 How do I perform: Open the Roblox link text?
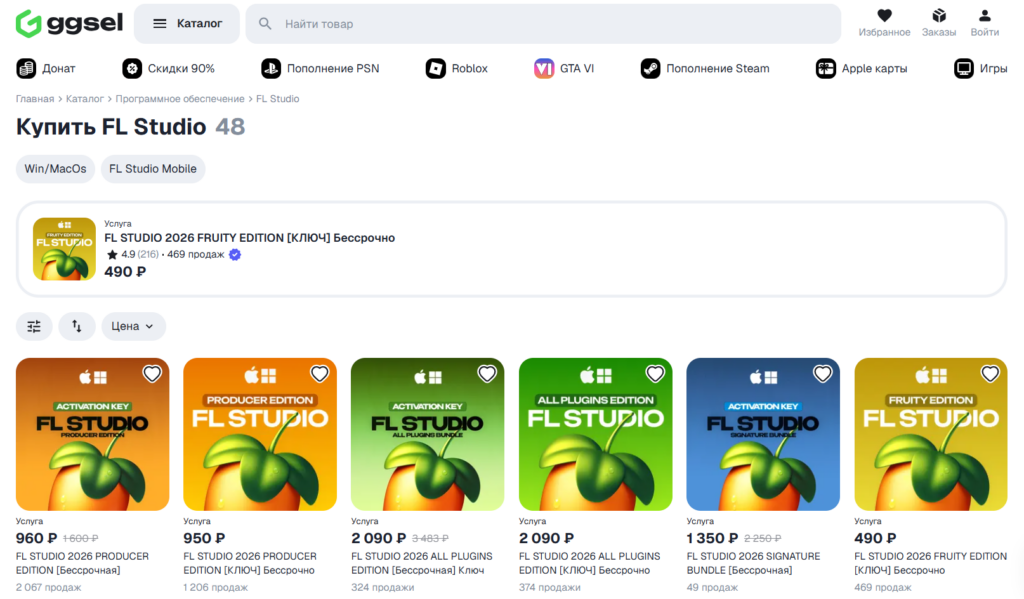[470, 69]
